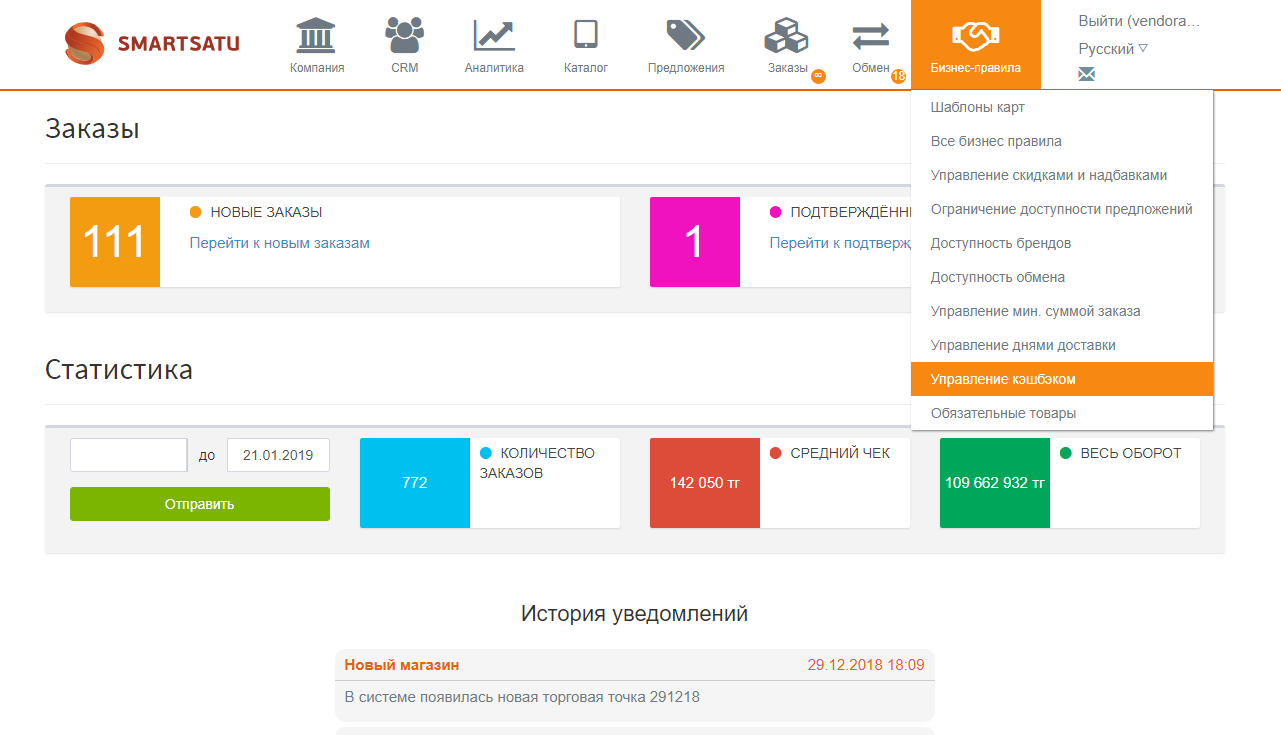
Task: Open Ограничение доступности предложений
Action: click(x=1062, y=209)
